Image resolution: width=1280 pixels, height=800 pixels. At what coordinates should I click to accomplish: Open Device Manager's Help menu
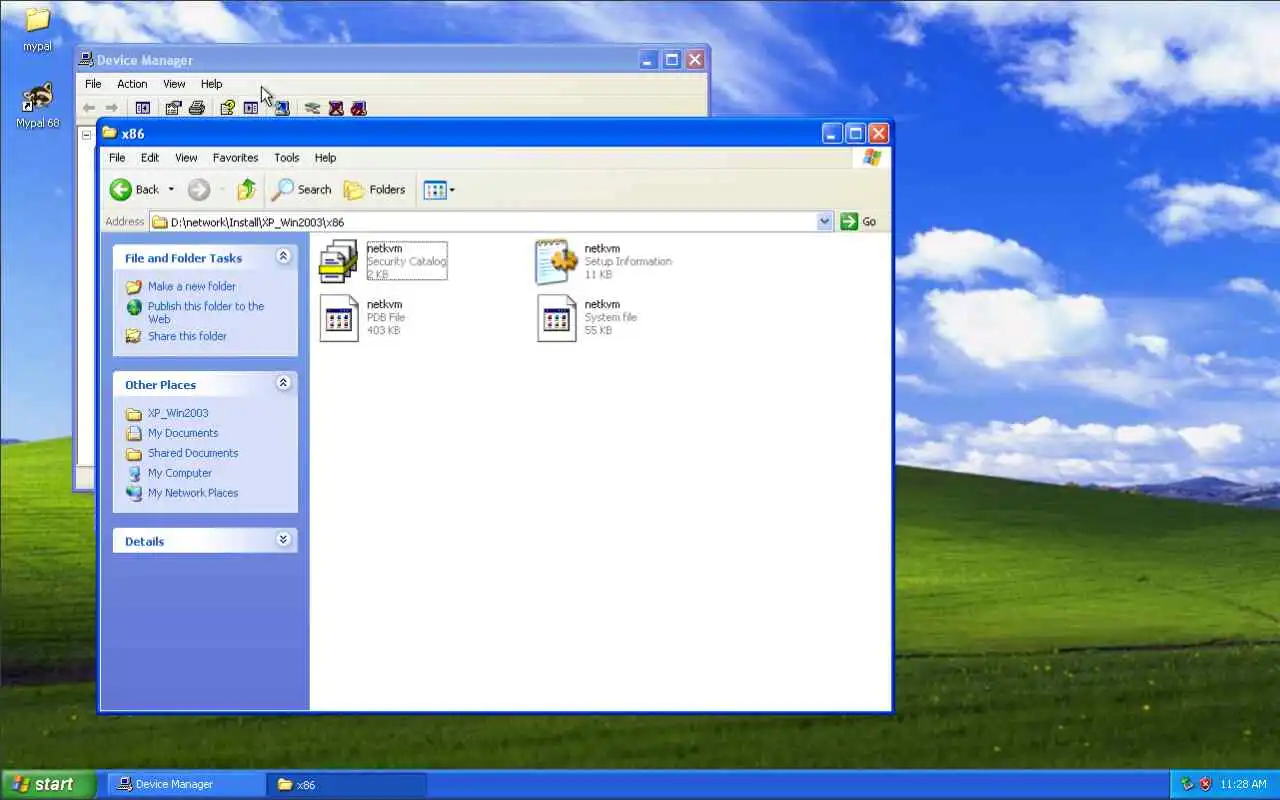coord(211,84)
